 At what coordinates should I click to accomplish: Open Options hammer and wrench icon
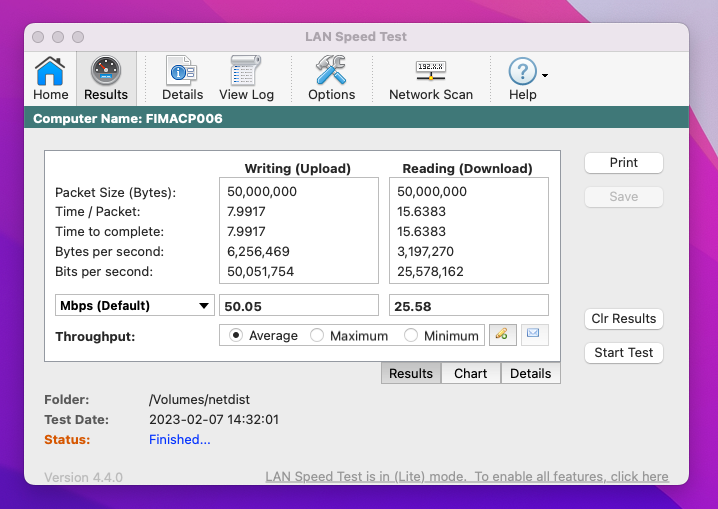coord(332,78)
